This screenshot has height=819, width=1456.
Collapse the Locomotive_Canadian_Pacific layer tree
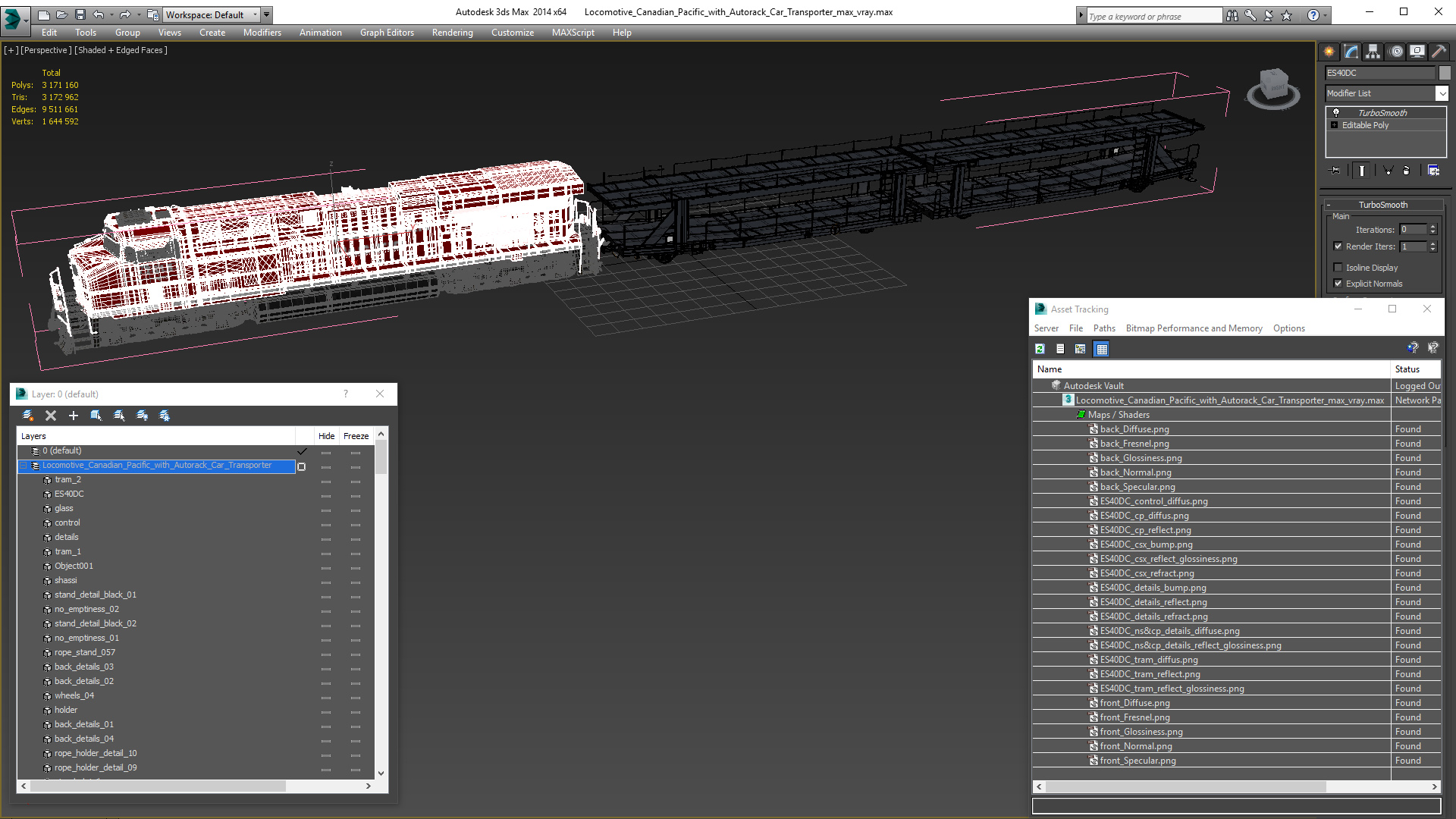(24, 466)
